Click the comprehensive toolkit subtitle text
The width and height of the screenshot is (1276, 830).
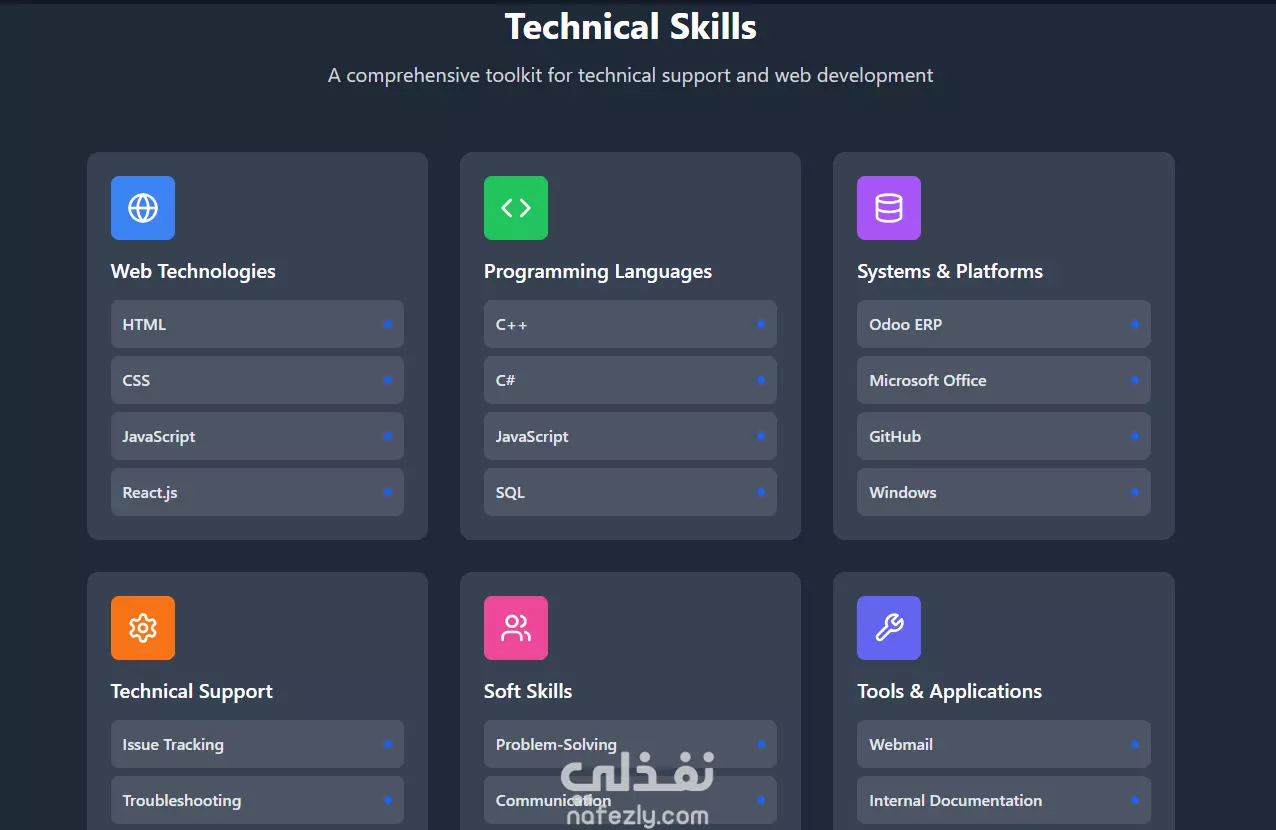click(x=631, y=75)
